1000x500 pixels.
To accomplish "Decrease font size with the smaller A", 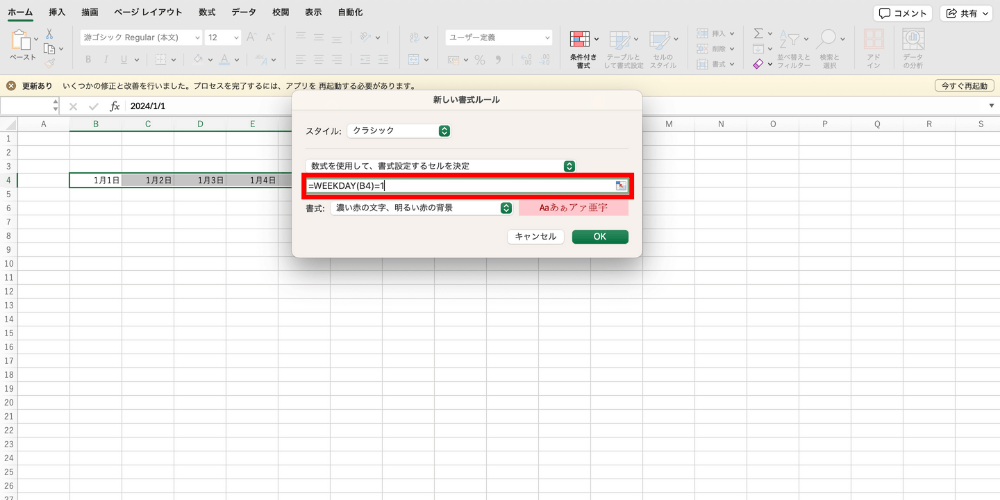I will [269, 38].
